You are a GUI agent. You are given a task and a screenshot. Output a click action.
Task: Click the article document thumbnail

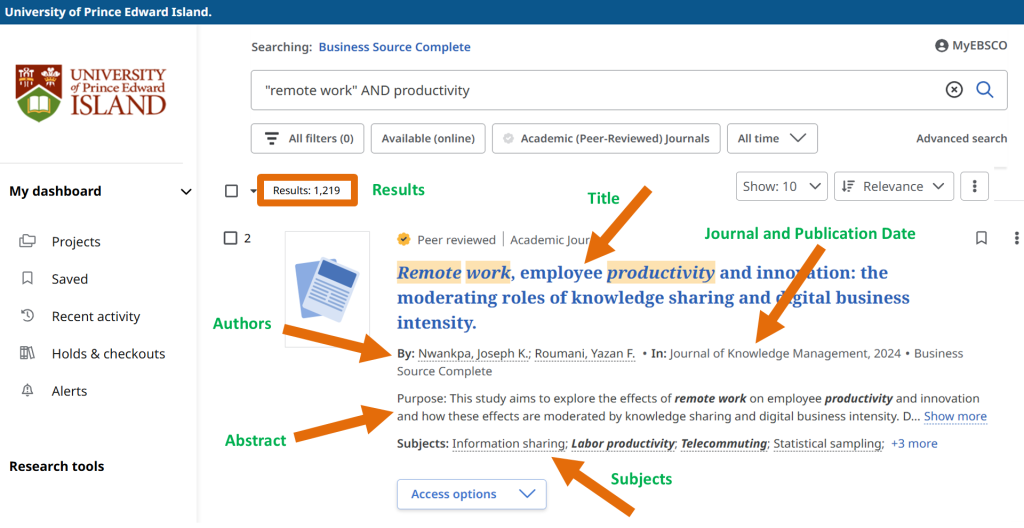(x=327, y=289)
